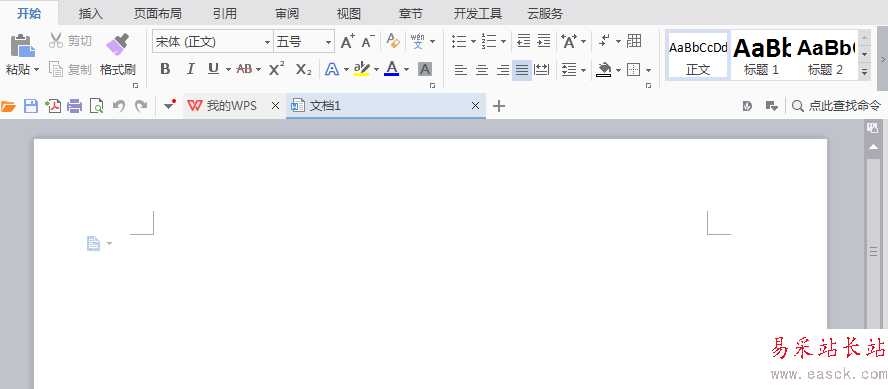Open the 审阅 (Review) tab
Screen dimensions: 888x389
click(287, 14)
